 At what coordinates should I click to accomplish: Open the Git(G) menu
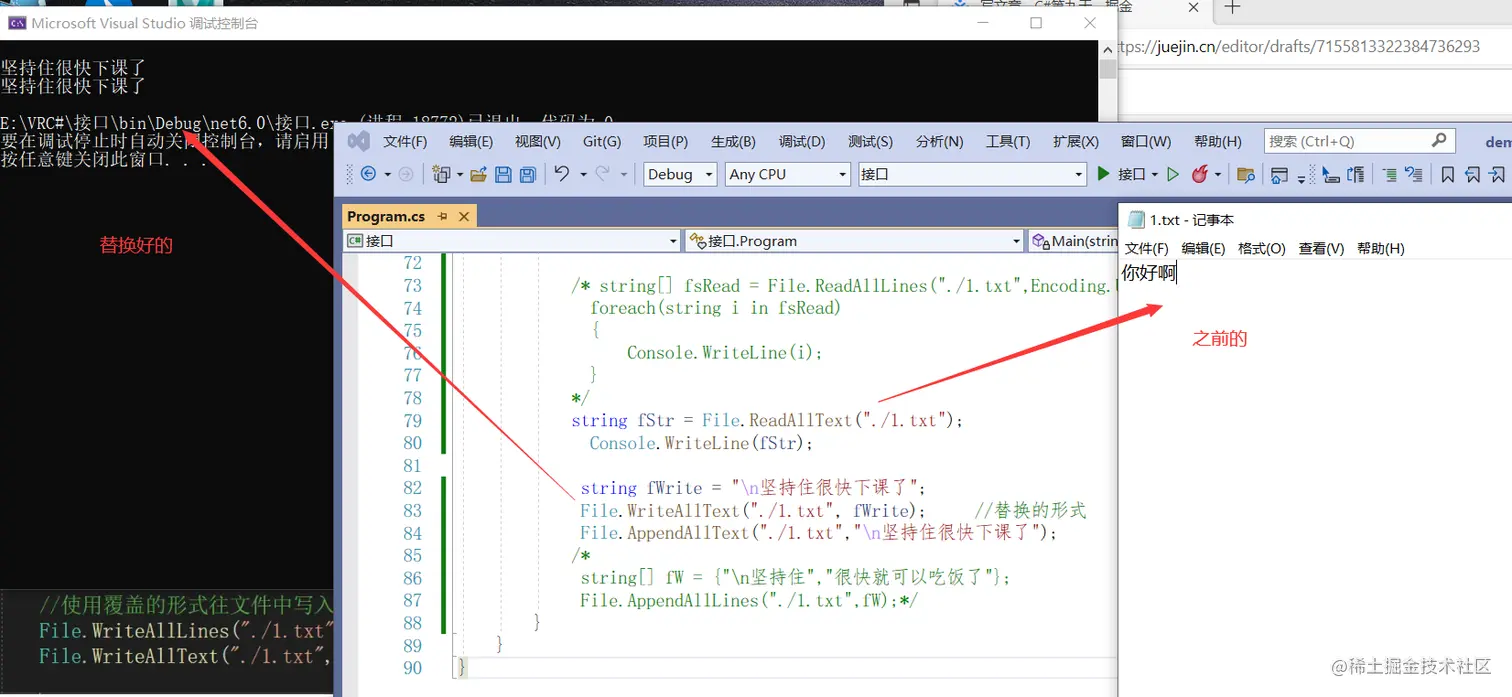pyautogui.click(x=602, y=142)
